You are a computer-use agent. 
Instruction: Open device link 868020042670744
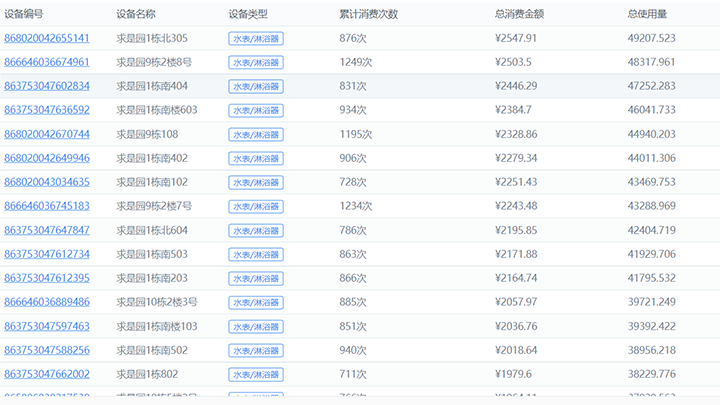(47, 134)
